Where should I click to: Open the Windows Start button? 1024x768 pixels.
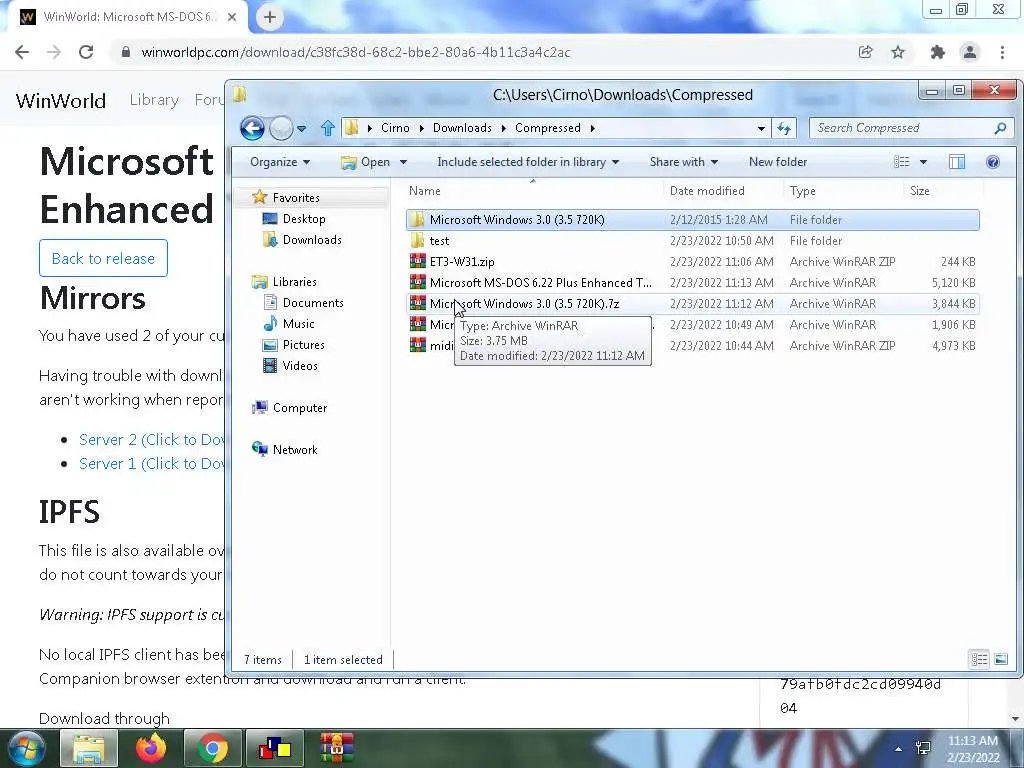tap(25, 748)
